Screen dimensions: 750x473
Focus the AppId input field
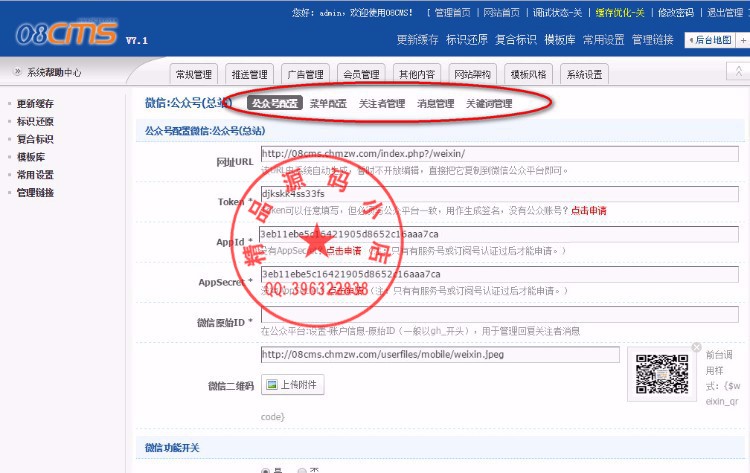[499, 234]
